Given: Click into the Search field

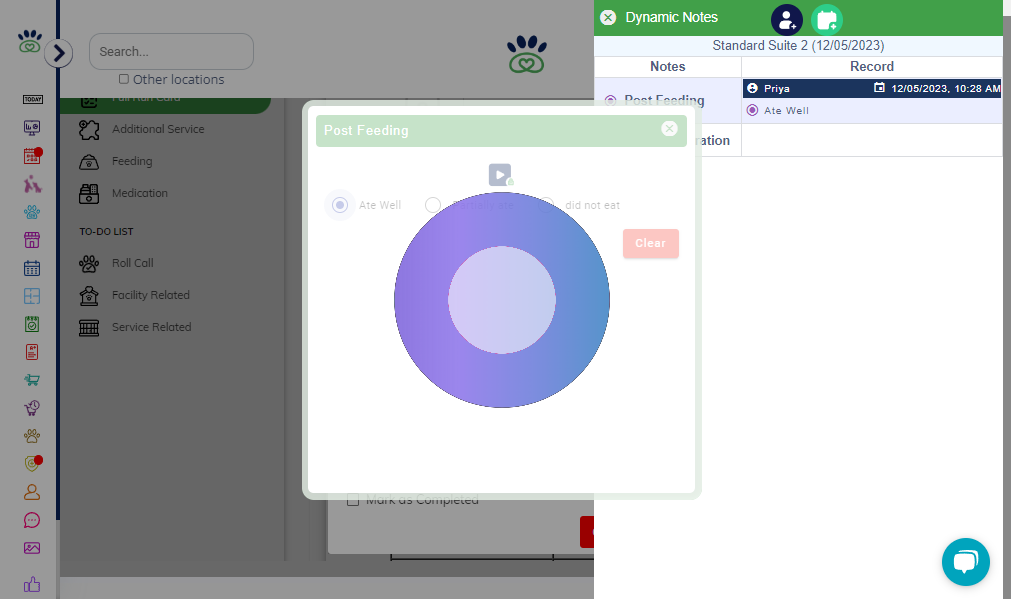Looking at the screenshot, I should click(x=171, y=52).
